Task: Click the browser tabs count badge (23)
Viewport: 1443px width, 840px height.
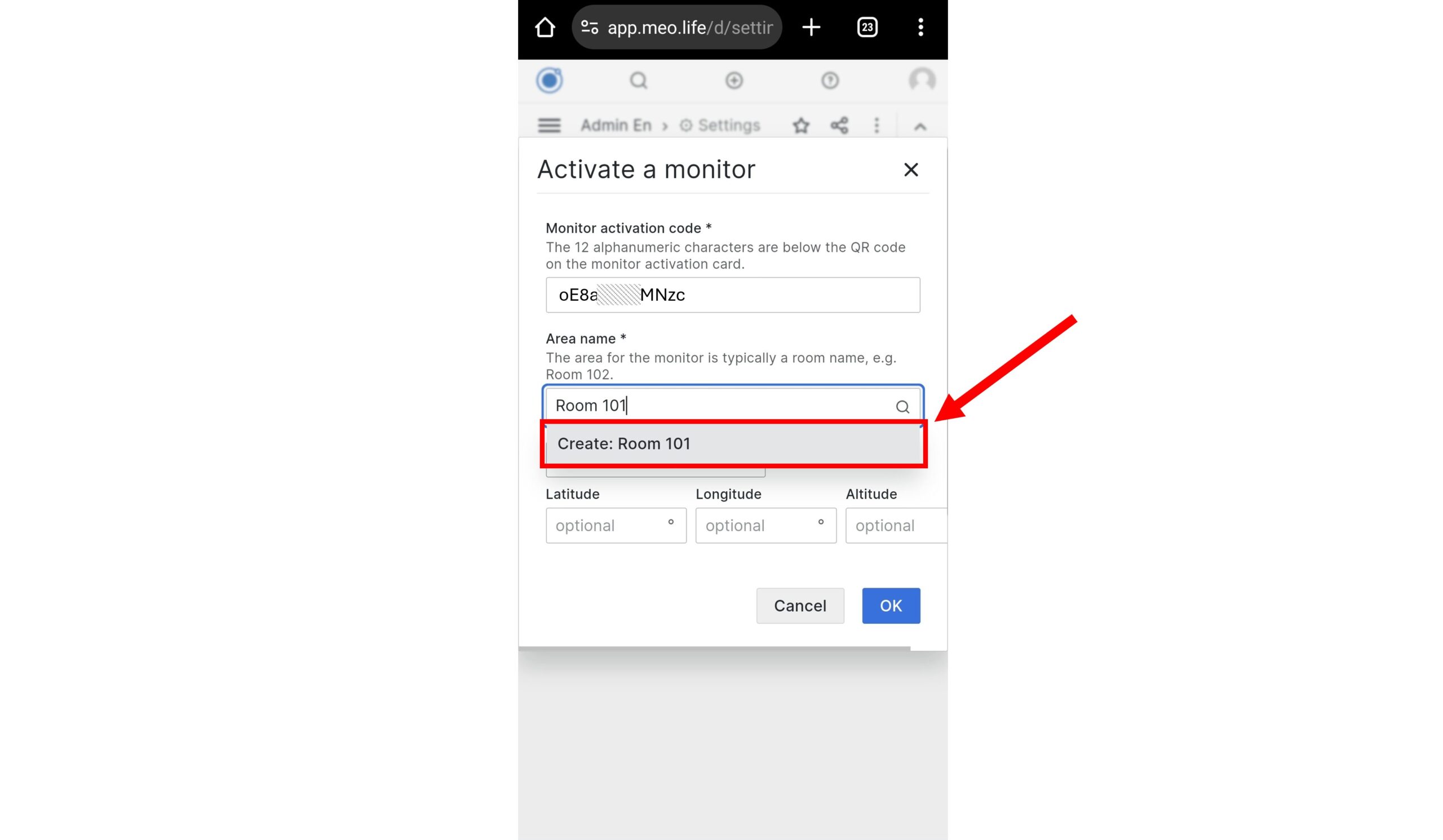Action: click(866, 27)
